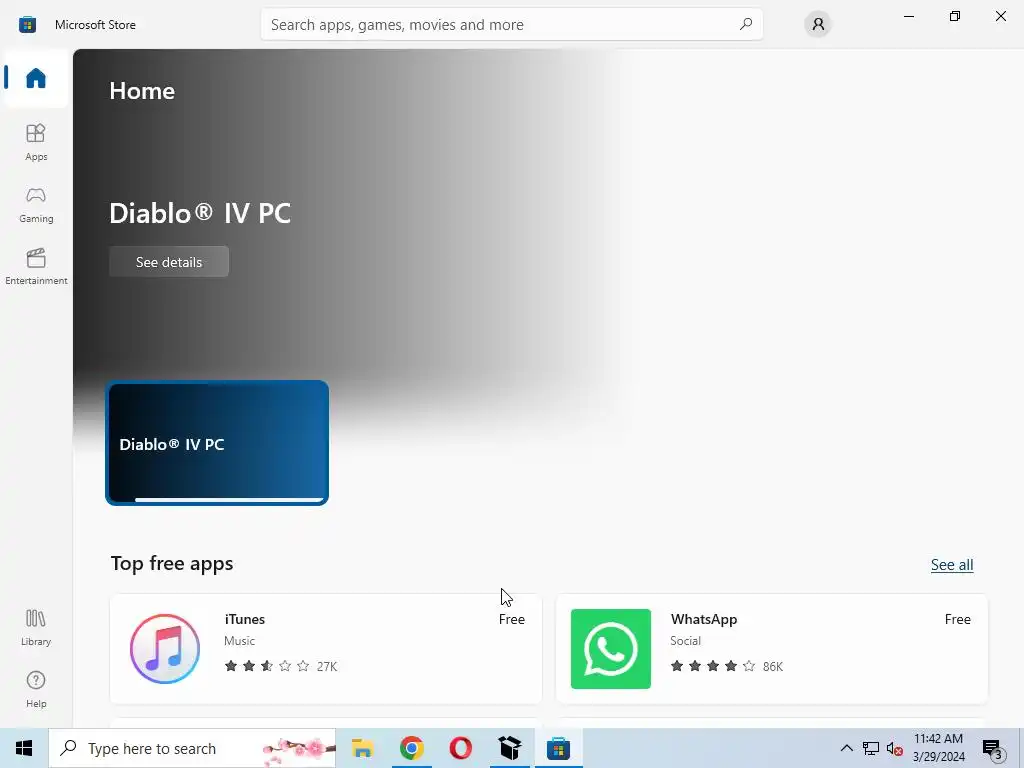Click the WhatsApp star rating 86K

[x=726, y=666]
